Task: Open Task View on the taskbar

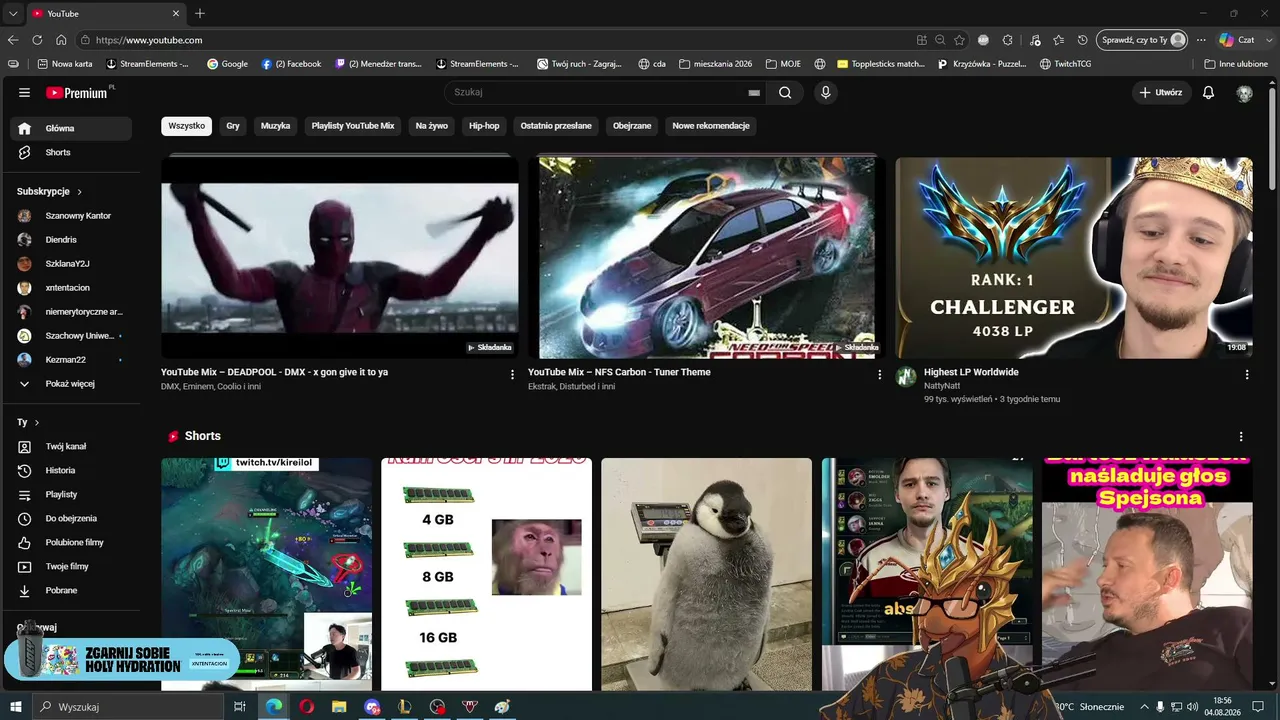Action: (x=240, y=707)
